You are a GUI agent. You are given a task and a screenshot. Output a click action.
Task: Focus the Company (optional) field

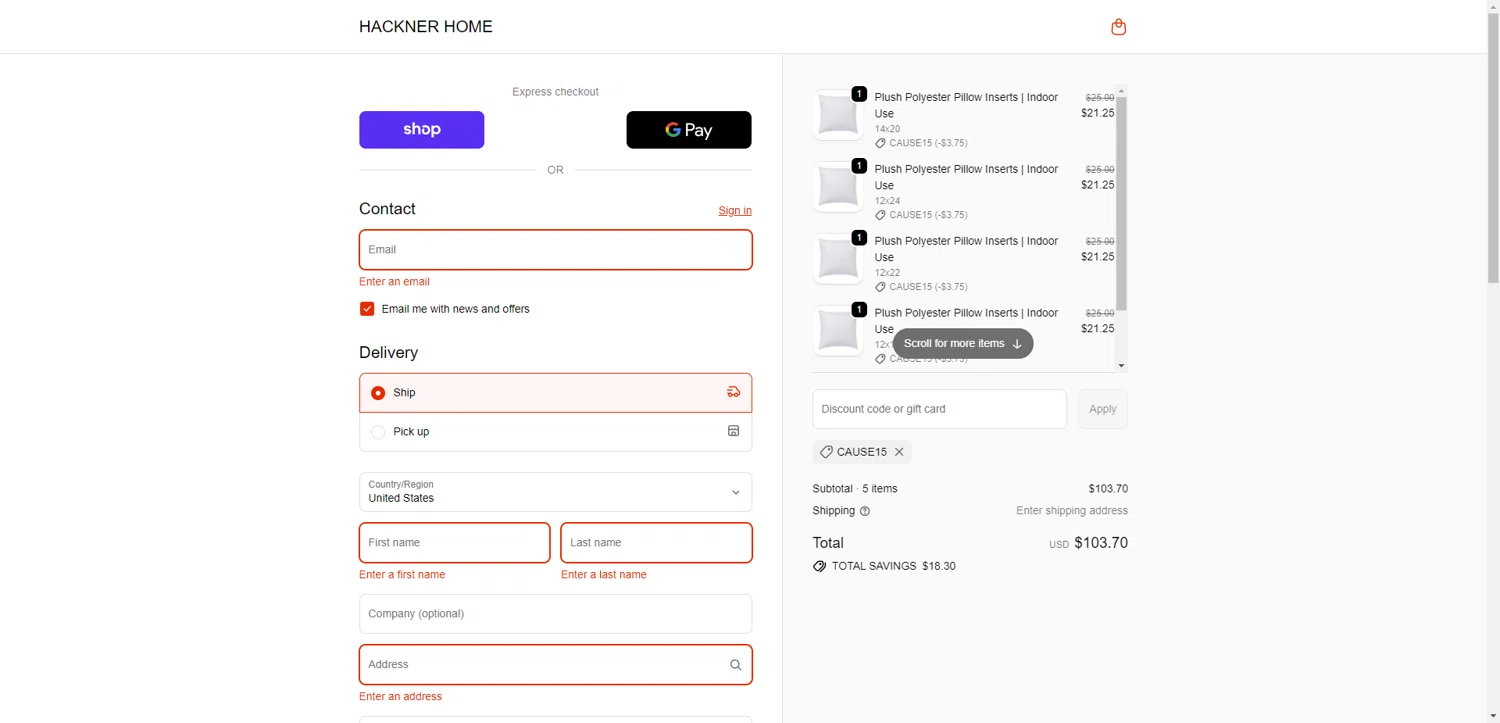point(555,614)
